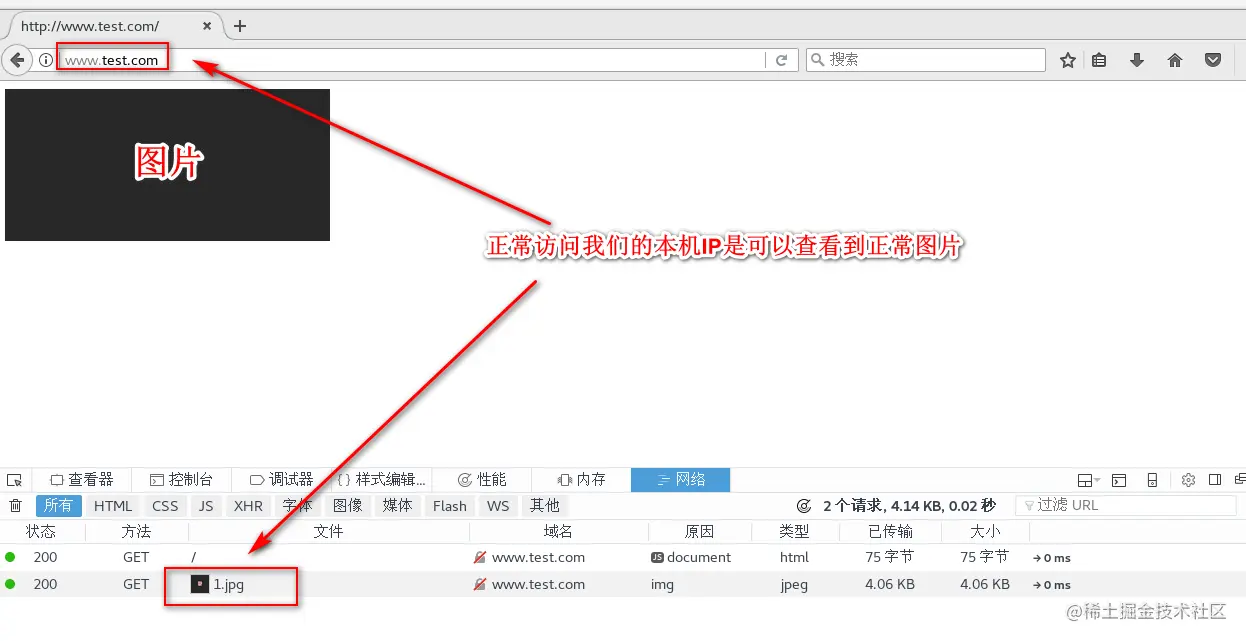This screenshot has height=641, width=1246.
Task: Click the dark 图片 image on page
Action: (167, 165)
